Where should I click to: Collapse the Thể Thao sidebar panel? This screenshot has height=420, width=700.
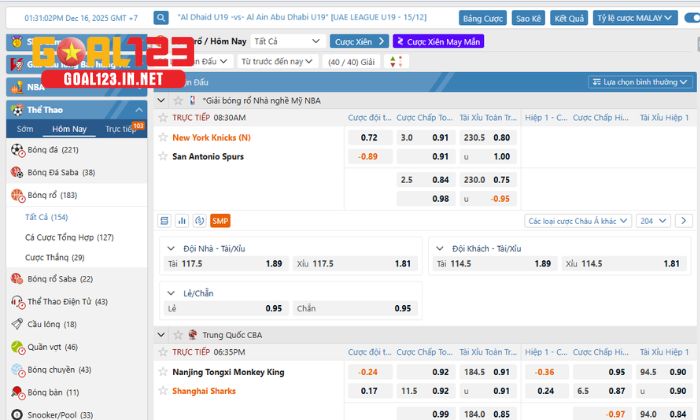tap(139, 110)
